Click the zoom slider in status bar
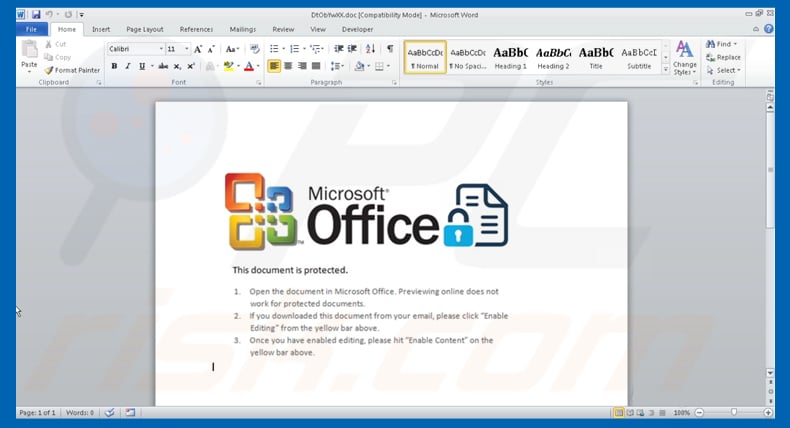The image size is (790, 428). [x=734, y=412]
